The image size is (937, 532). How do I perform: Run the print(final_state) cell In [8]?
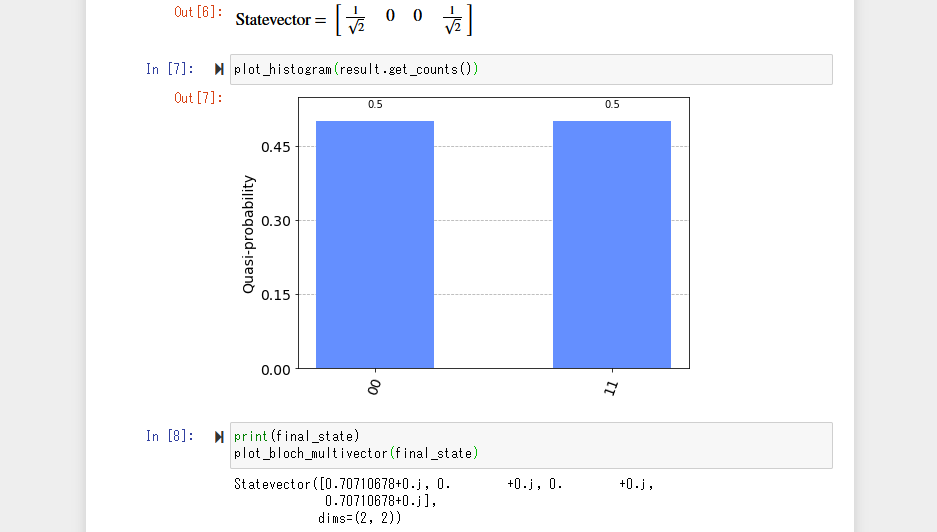[219, 437]
